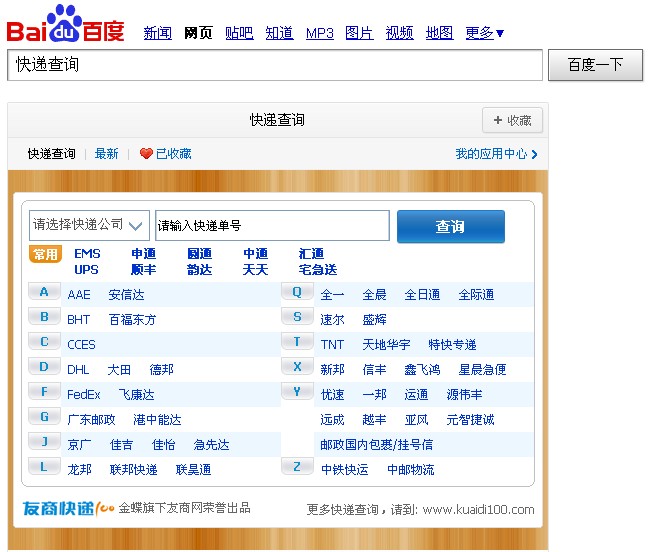Select letter X index badge
649x552 pixels.
(x=297, y=367)
